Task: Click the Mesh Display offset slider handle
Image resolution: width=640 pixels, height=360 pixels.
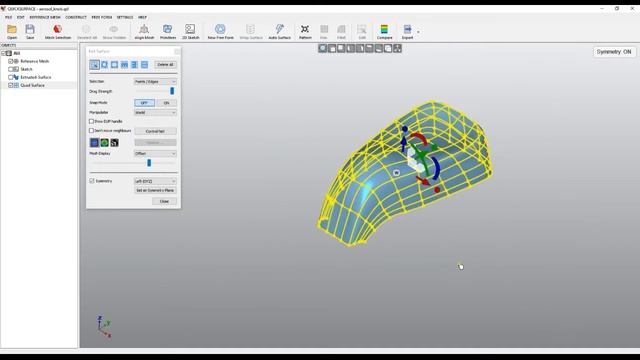Action: [x=149, y=163]
